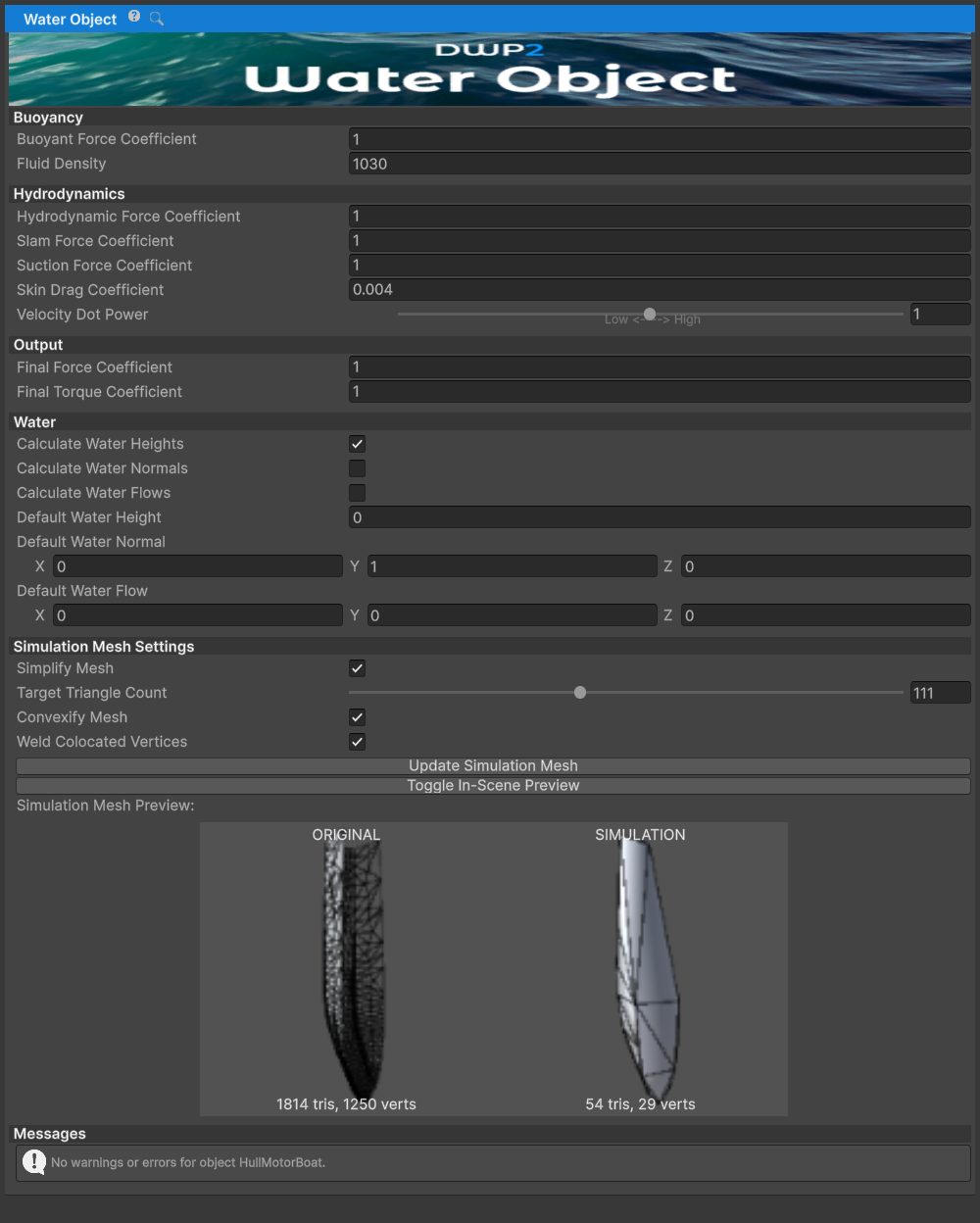
Task: Click the Suction Force Coefficient field
Action: [x=660, y=266]
